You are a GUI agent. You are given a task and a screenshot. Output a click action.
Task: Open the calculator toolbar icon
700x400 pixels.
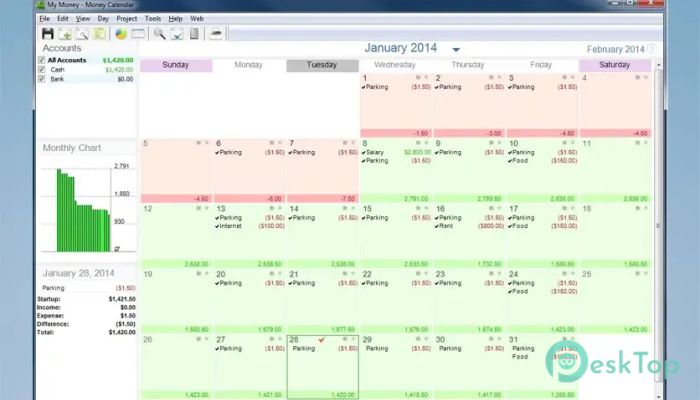pyautogui.click(x=194, y=33)
